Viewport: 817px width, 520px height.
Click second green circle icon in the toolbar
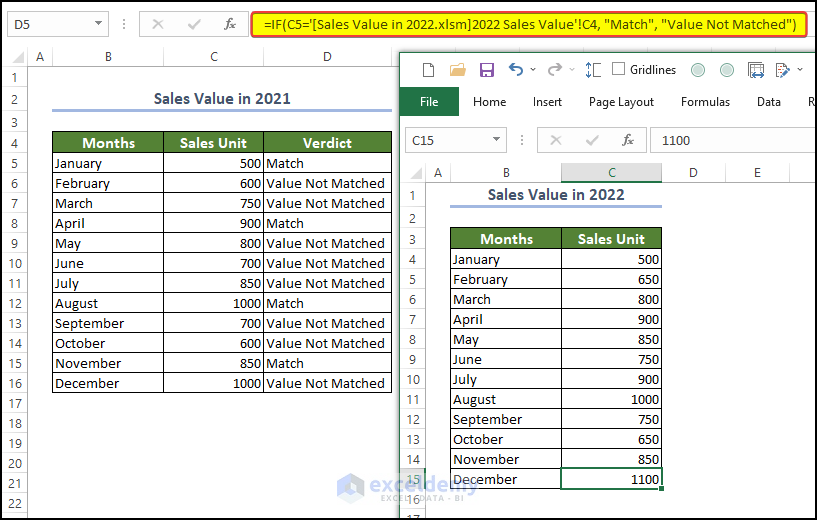point(727,70)
